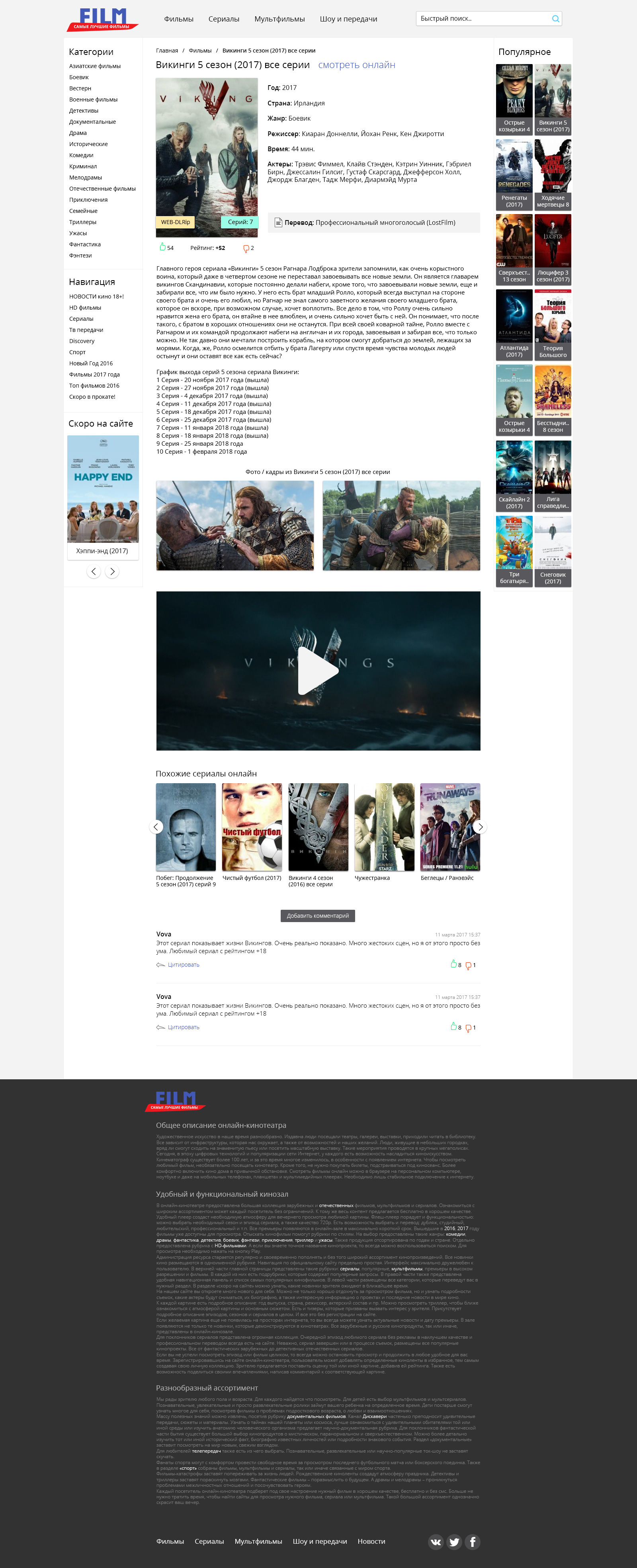
Task: Open 'Чужестранка' similar series poster
Action: 384,827
